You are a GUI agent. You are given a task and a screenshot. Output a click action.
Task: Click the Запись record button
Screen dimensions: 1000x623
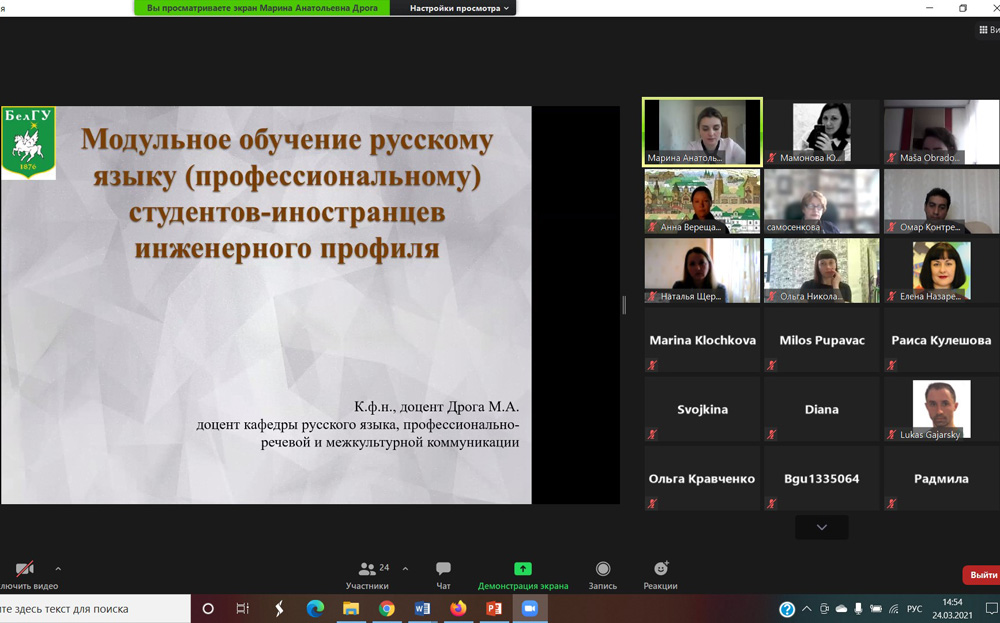[x=602, y=574]
